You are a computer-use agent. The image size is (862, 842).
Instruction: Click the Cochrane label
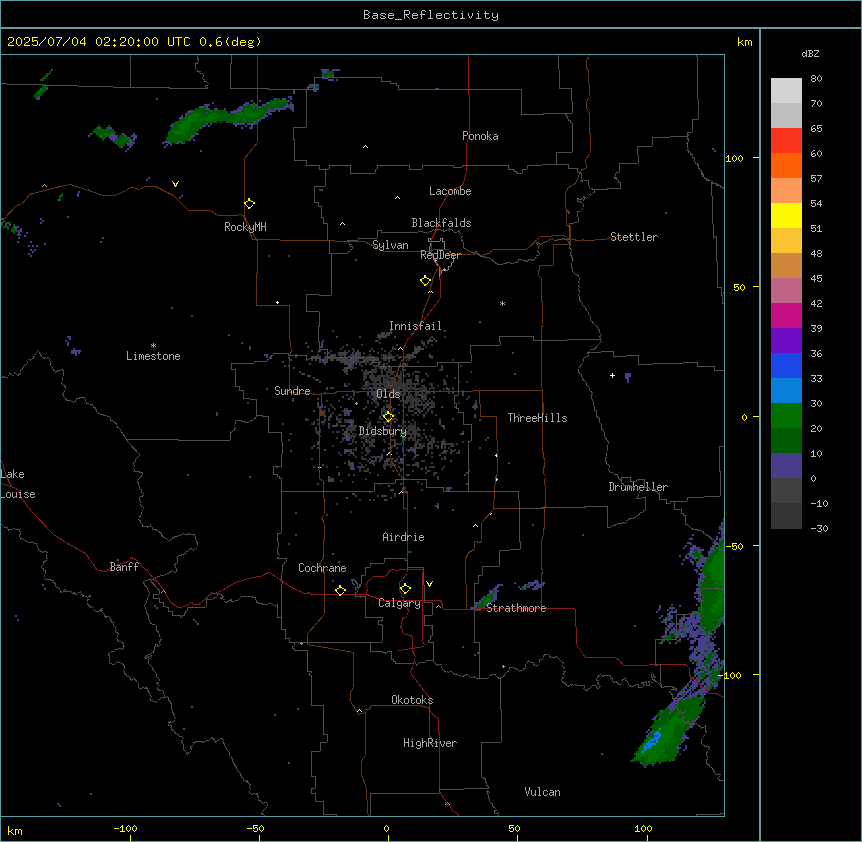[322, 568]
